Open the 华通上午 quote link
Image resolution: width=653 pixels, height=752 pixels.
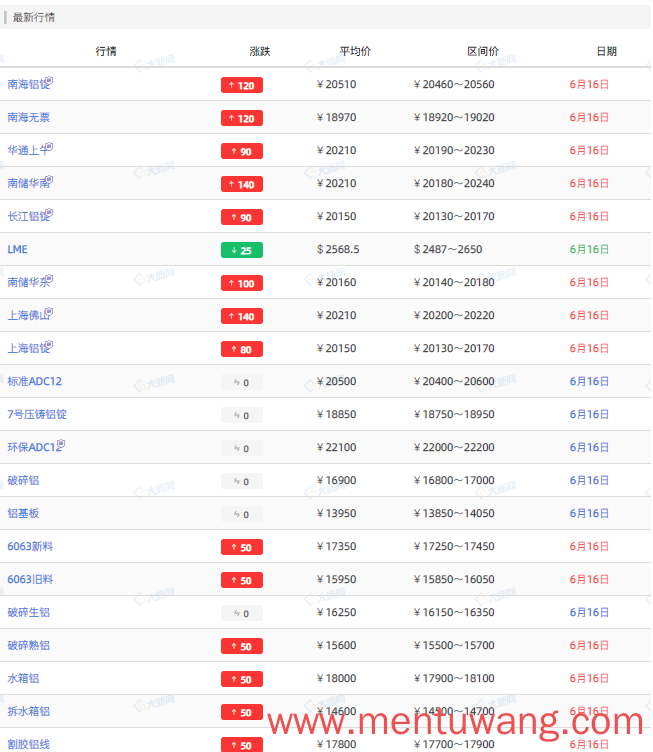(x=28, y=151)
